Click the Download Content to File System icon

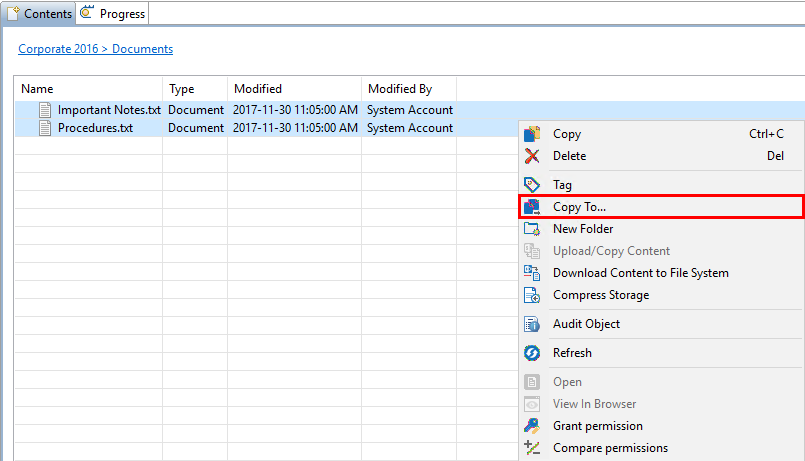click(532, 273)
